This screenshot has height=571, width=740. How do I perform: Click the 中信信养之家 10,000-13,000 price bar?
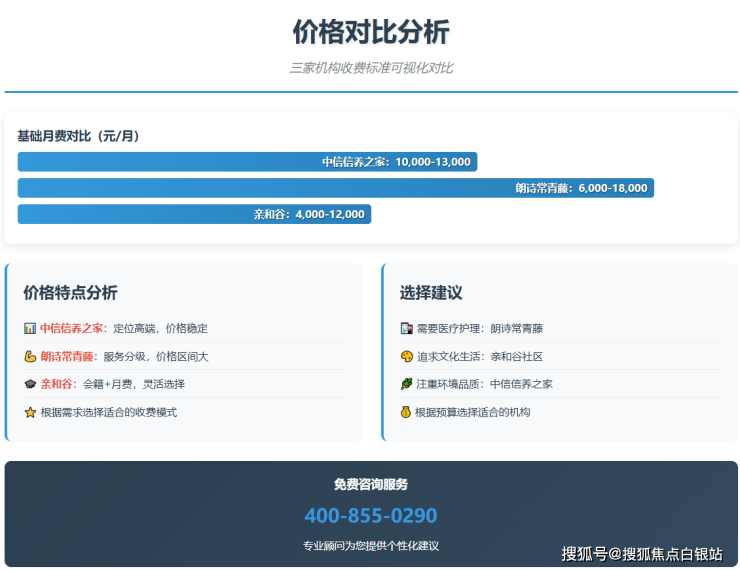(x=247, y=162)
